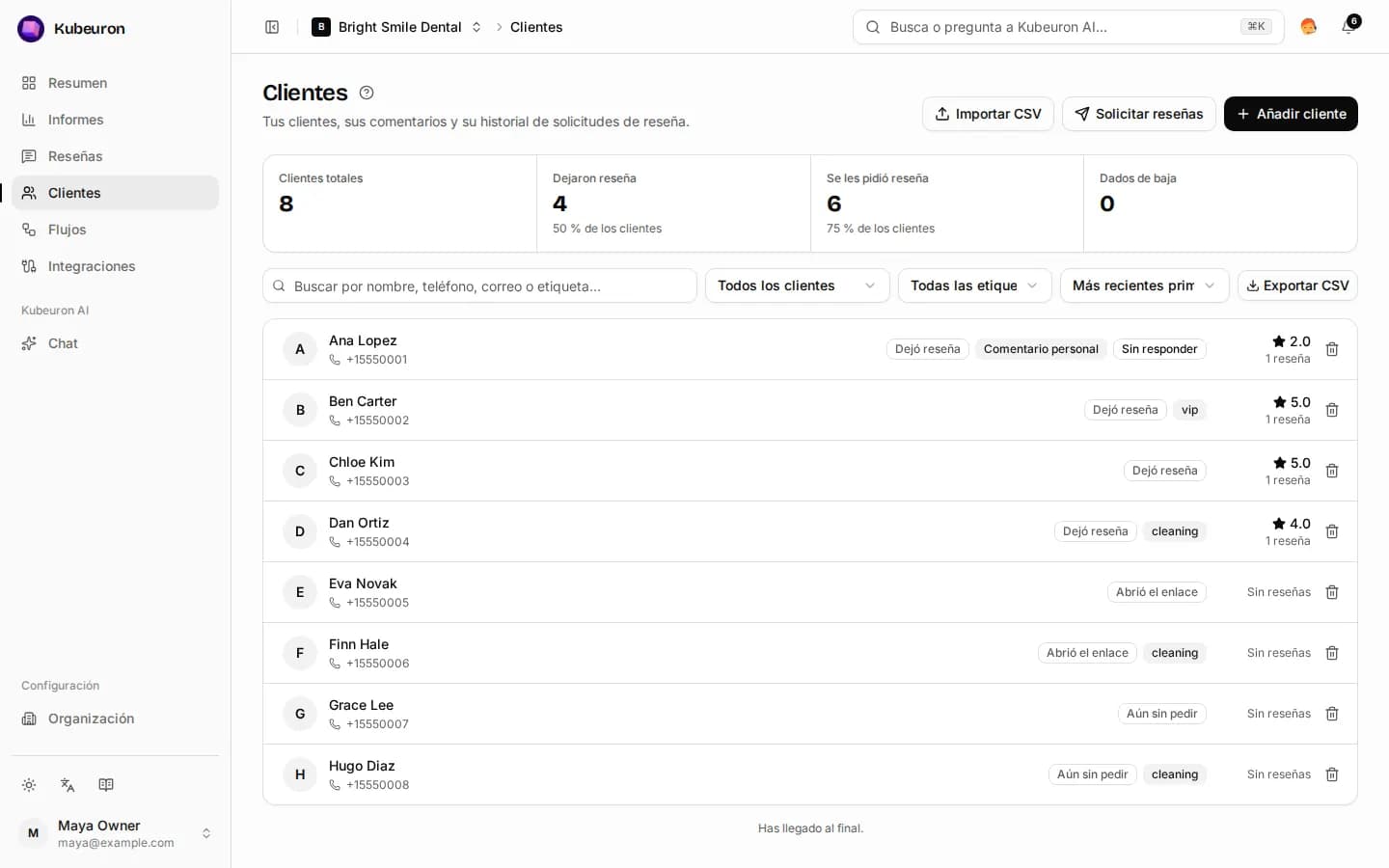Click Abrió el enlace badge on Eva Novak
The width and height of the screenshot is (1389, 868).
1157,592
